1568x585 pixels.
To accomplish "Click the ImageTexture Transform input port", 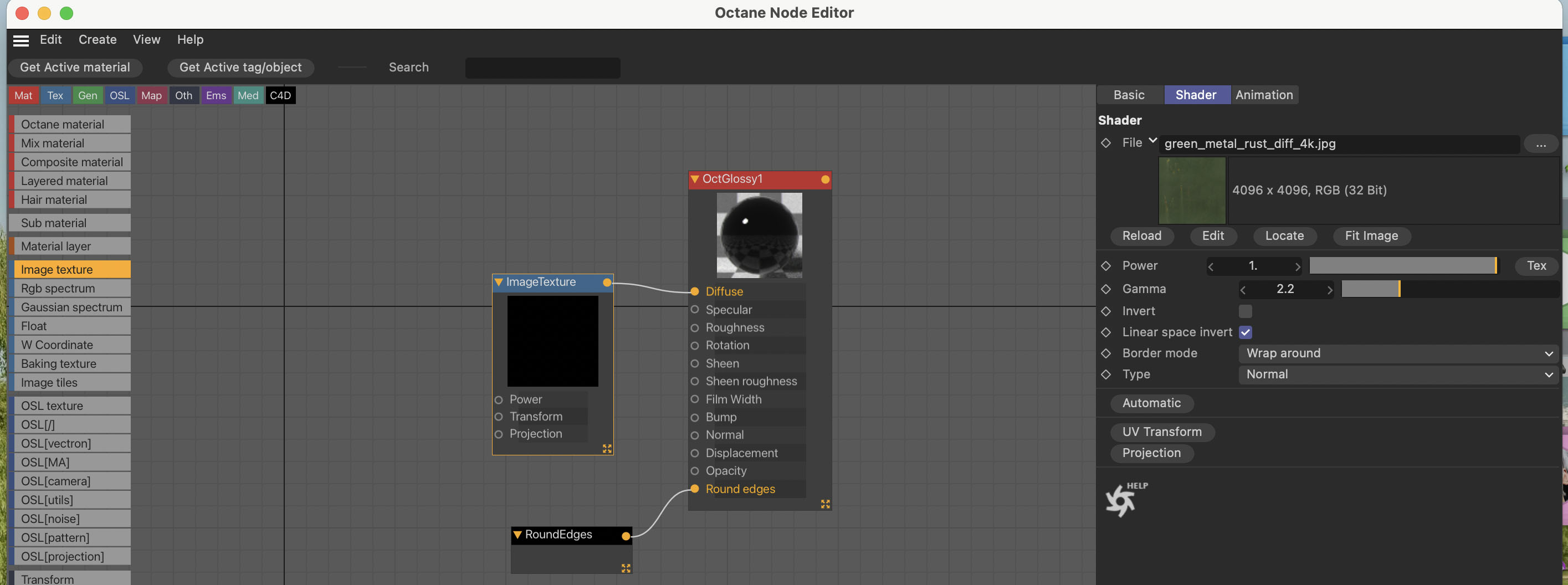I will point(499,417).
